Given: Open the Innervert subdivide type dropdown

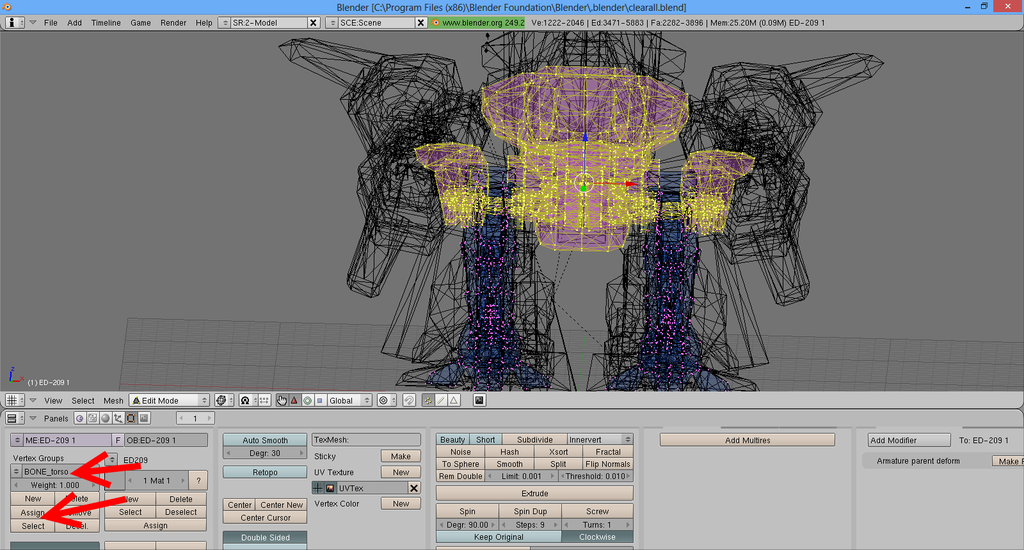Looking at the screenshot, I should coord(600,440).
